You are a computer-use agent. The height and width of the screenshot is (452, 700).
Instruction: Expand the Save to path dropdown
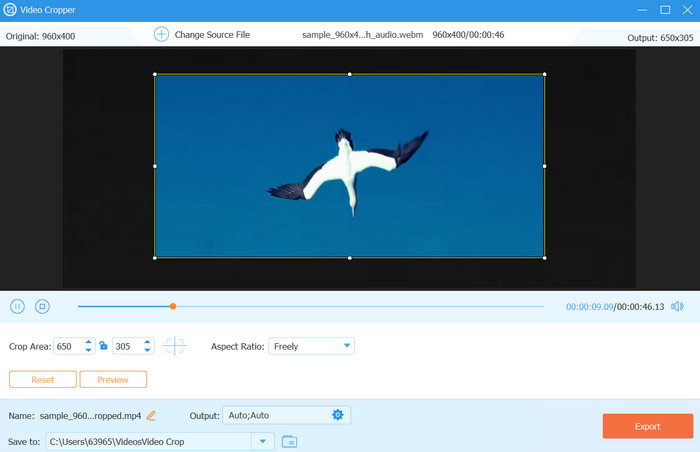(x=263, y=441)
